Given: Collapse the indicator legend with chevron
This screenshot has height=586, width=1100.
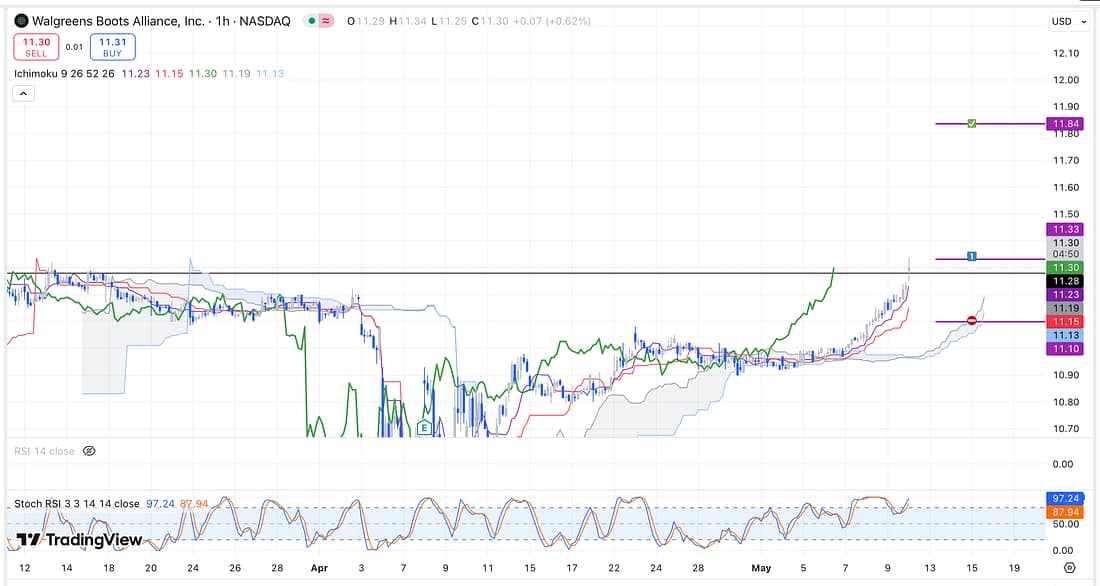Looking at the screenshot, I should click(24, 93).
